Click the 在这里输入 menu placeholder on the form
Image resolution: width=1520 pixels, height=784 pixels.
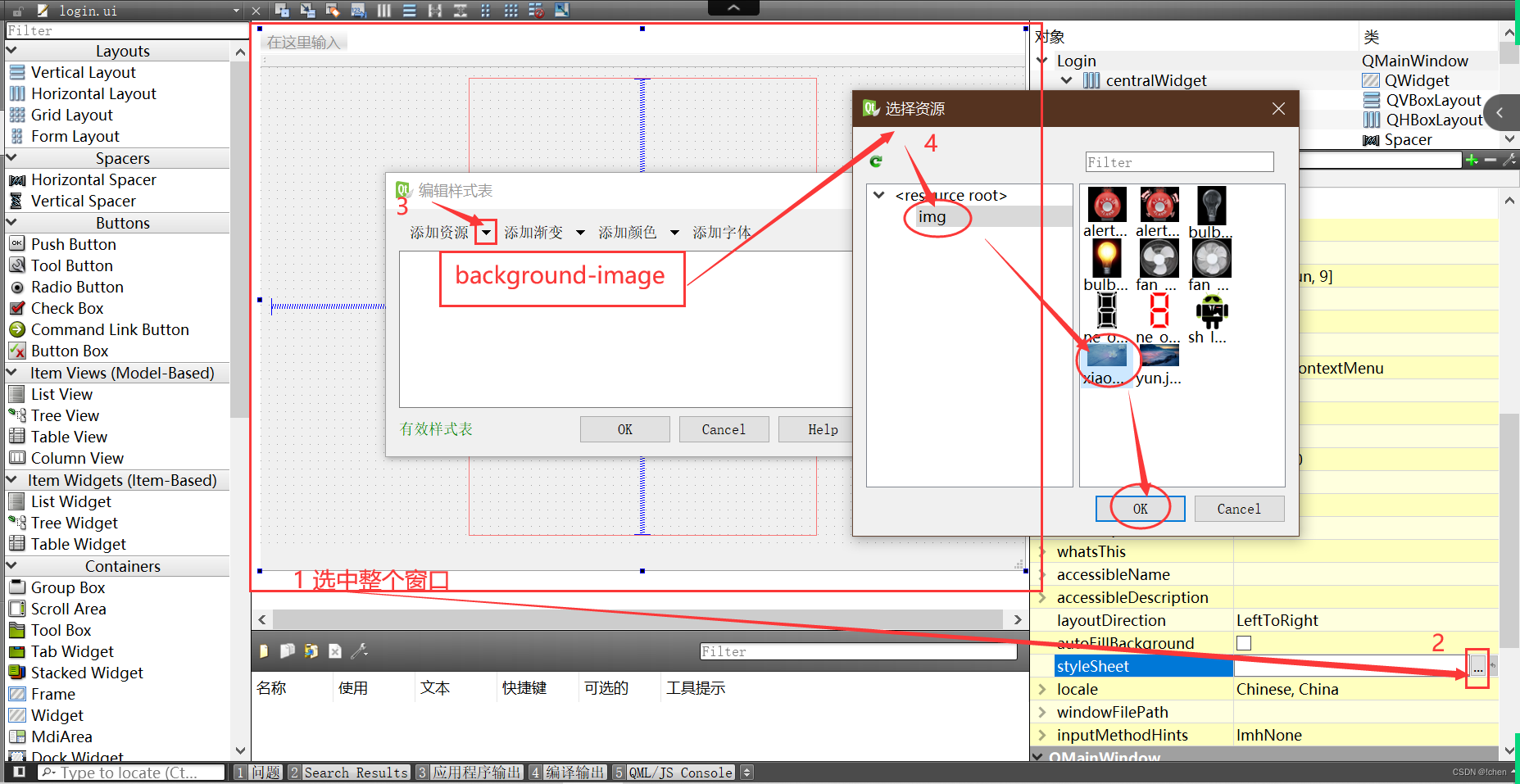(x=303, y=42)
